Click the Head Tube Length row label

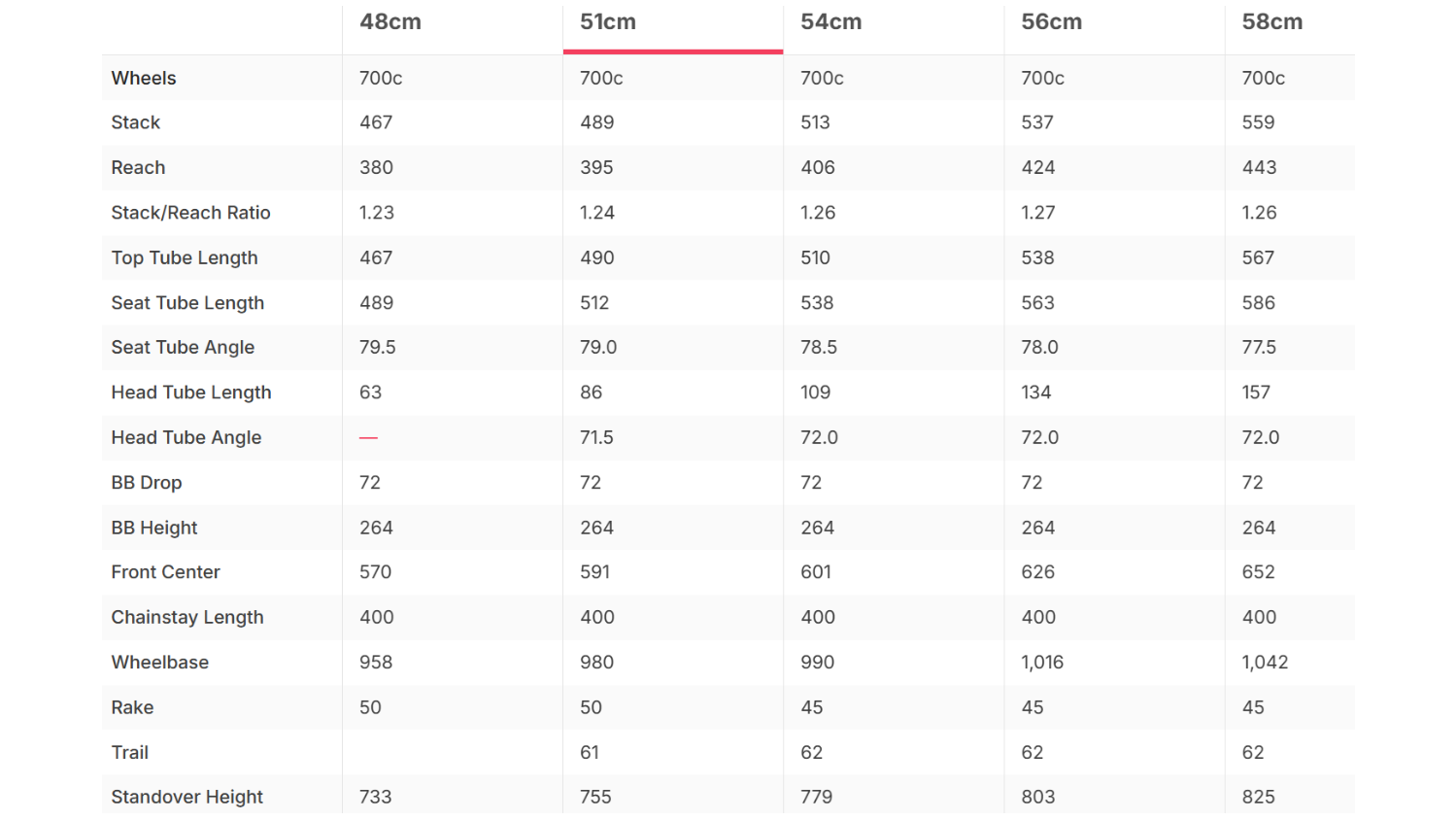[191, 393]
